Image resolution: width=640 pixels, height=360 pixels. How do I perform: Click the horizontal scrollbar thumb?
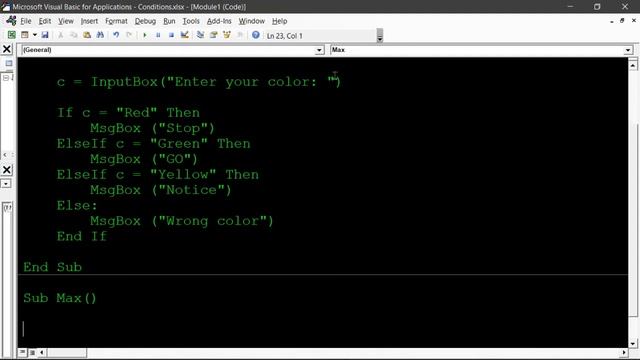pos(66,352)
